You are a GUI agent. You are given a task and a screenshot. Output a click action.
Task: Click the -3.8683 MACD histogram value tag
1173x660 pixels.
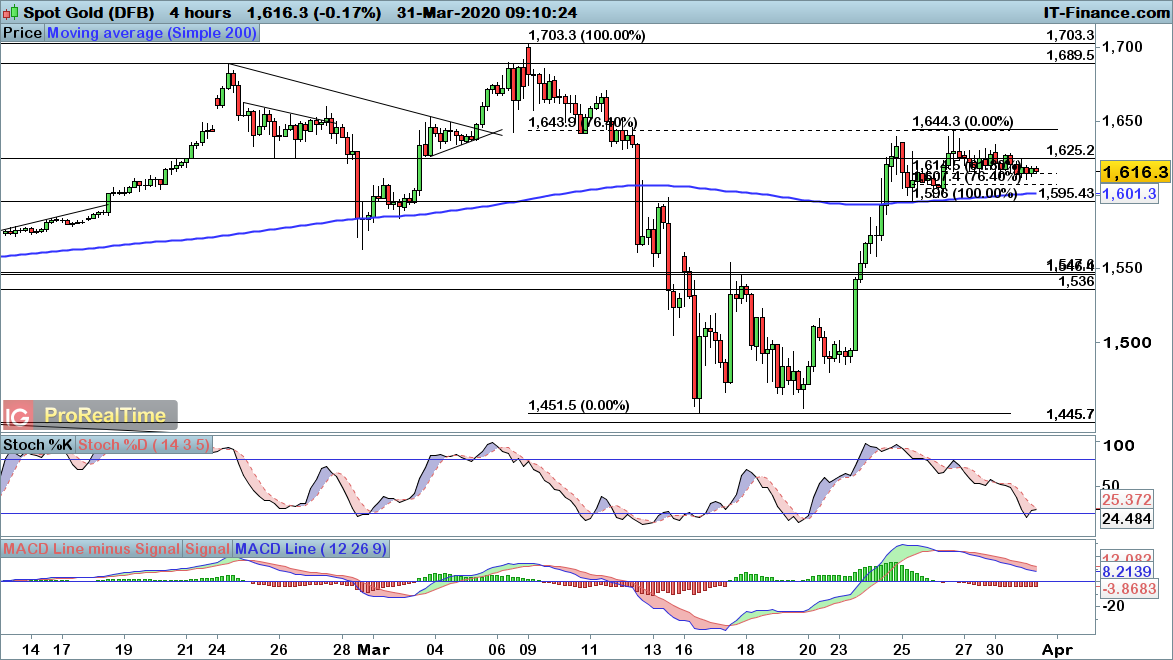pyautogui.click(x=1130, y=588)
